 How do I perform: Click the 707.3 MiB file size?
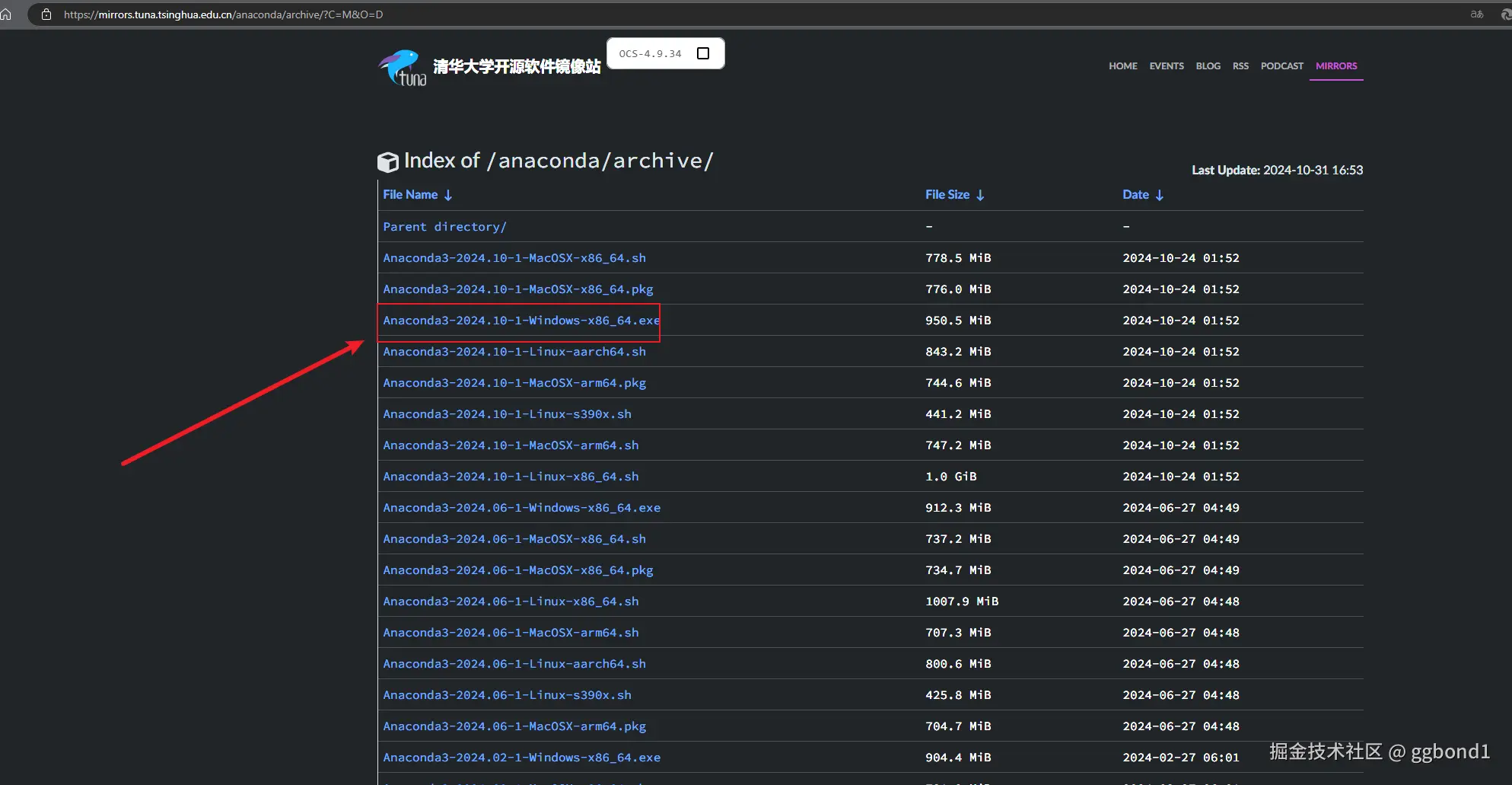958,633
